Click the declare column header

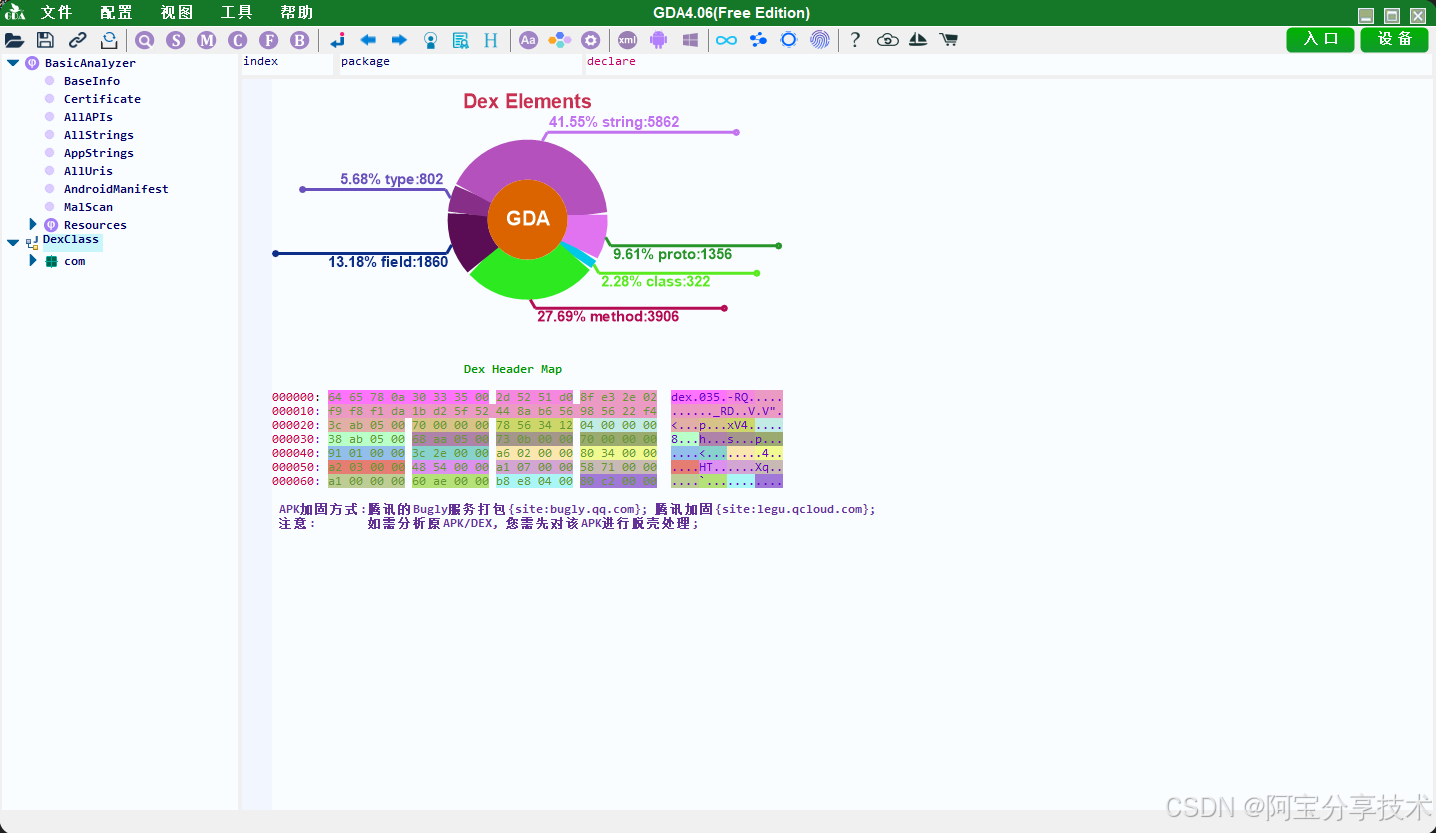pyautogui.click(x=1009, y=64)
